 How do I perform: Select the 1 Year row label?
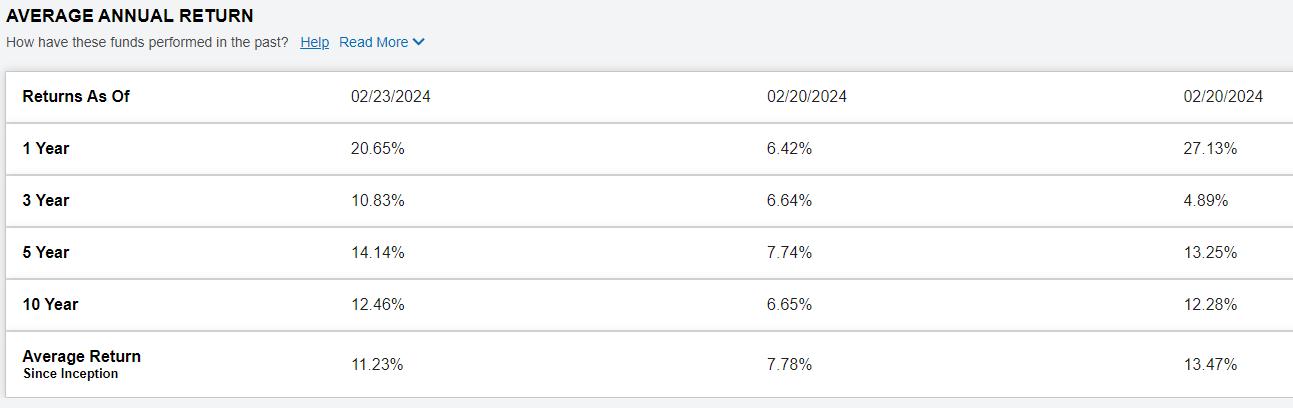(46, 148)
